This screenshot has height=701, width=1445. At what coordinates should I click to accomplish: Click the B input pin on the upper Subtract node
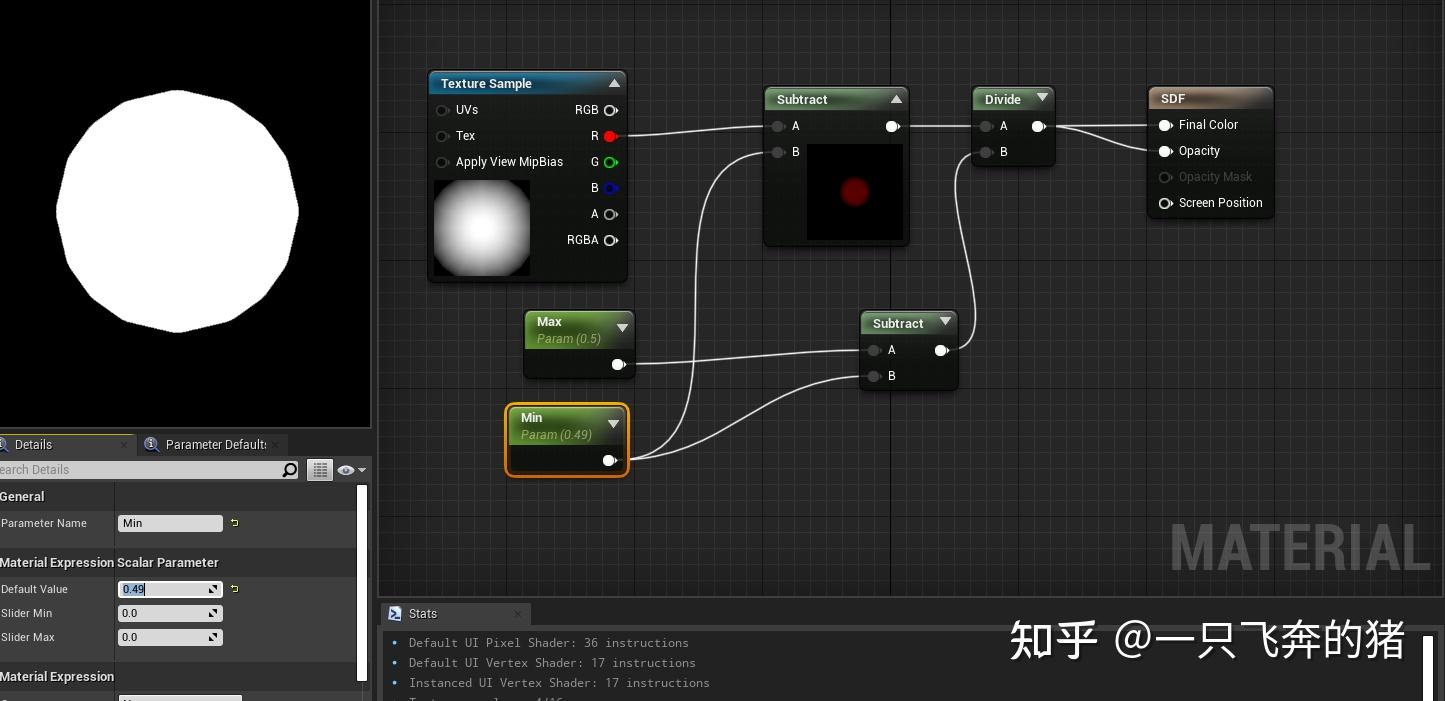tap(779, 152)
